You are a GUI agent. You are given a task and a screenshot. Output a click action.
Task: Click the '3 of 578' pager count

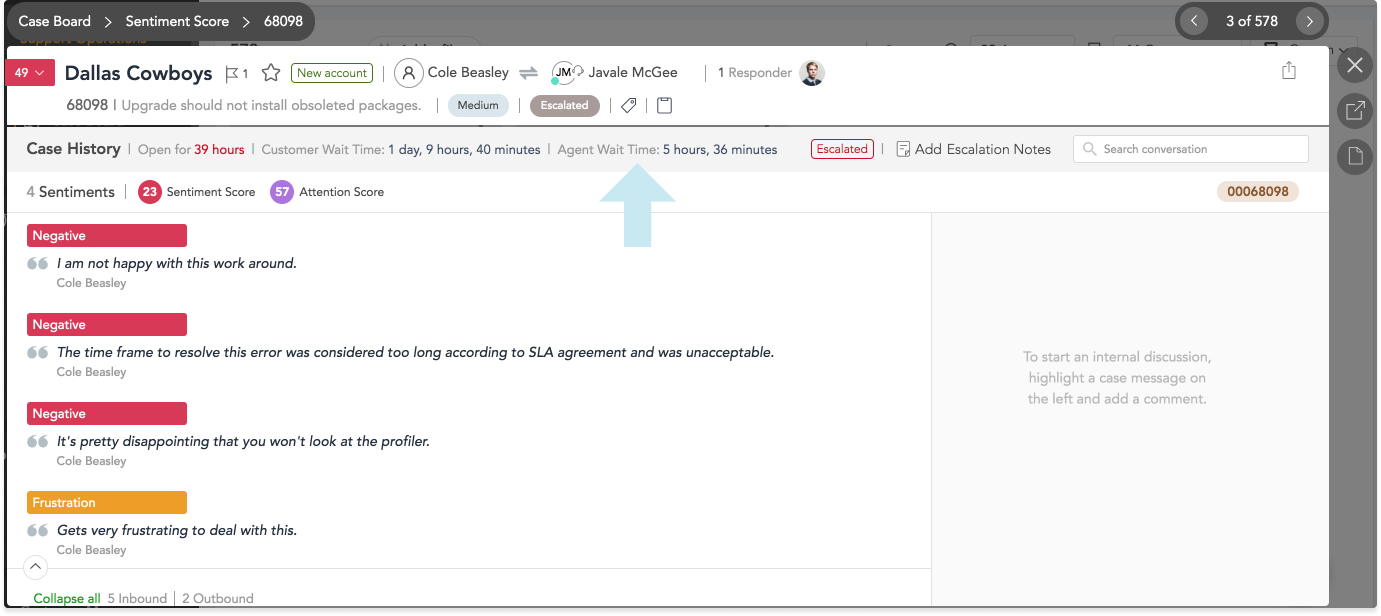1252,21
